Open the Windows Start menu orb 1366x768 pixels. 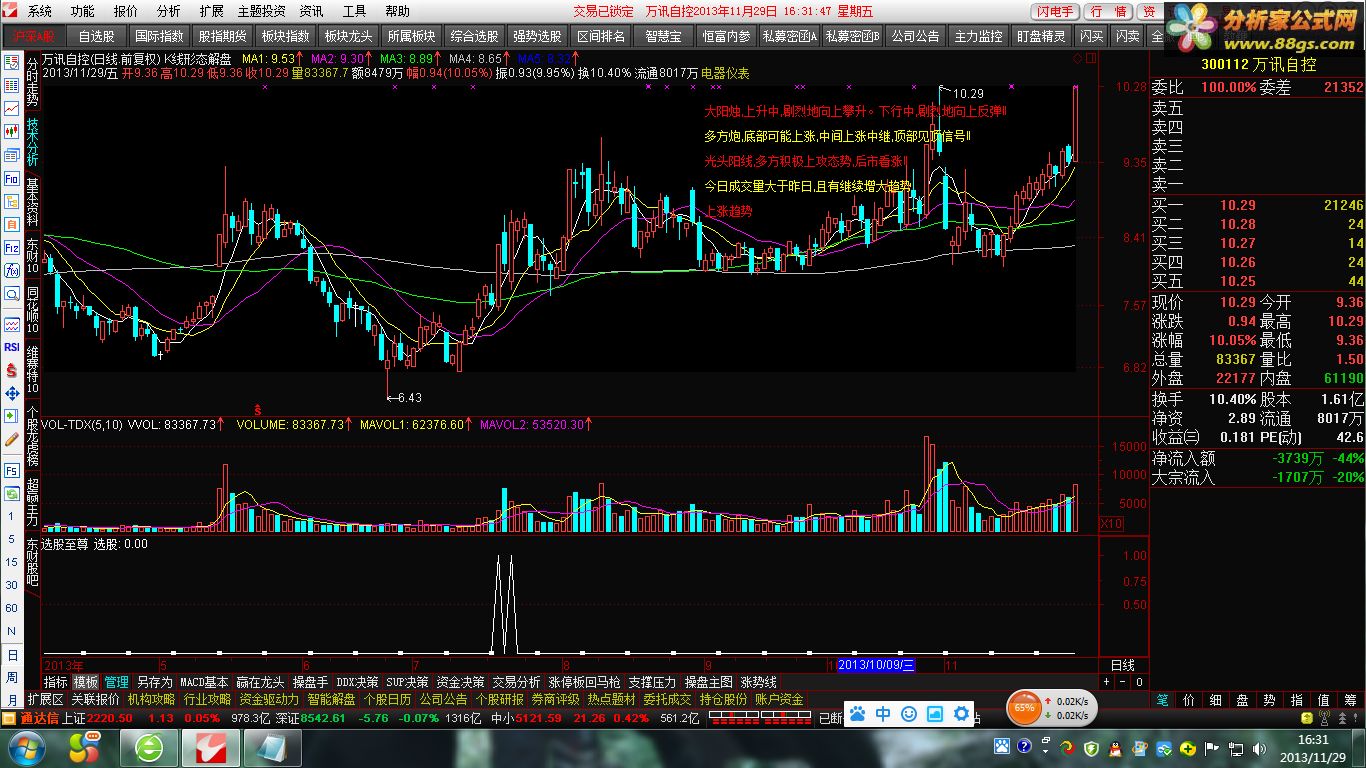pyautogui.click(x=26, y=747)
